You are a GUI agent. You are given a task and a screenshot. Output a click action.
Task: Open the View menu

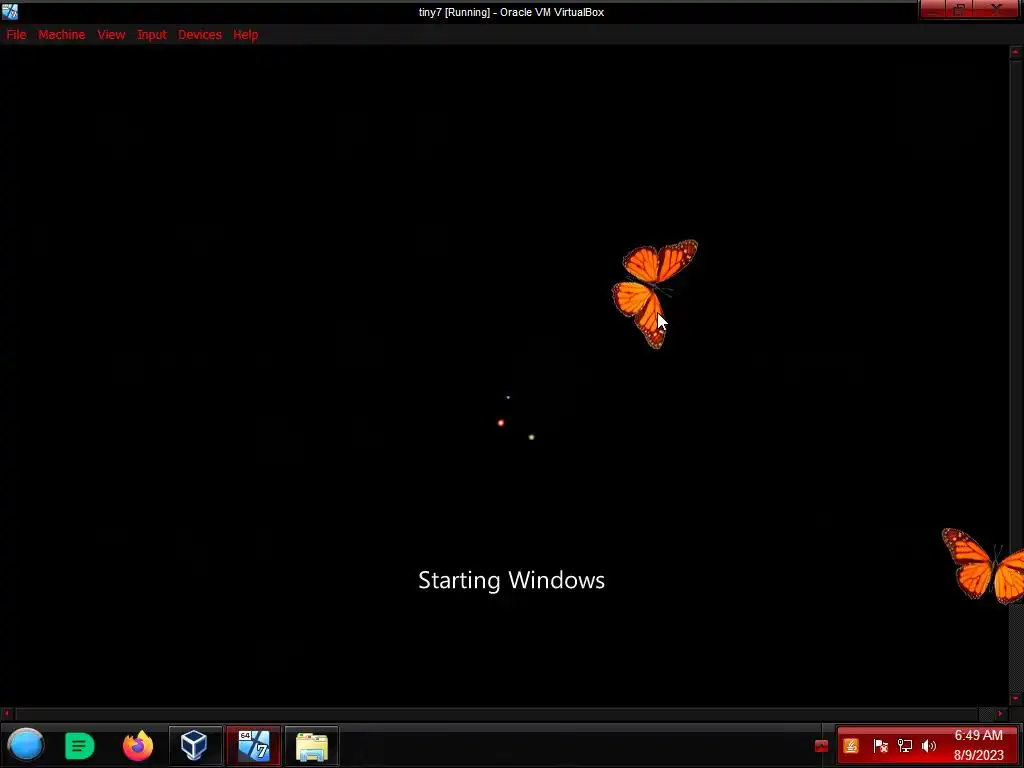point(111,35)
